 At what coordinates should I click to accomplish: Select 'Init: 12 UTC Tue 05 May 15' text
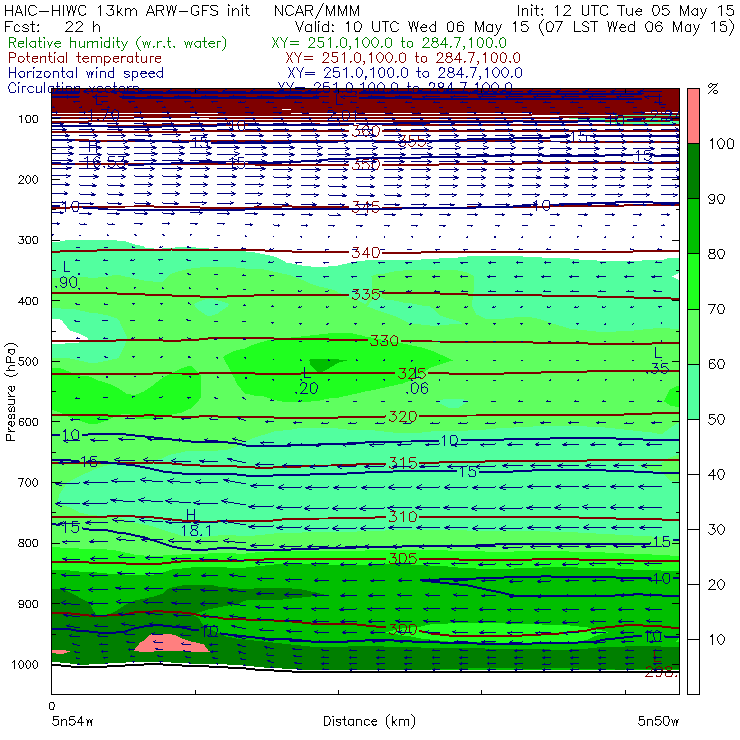coord(625,10)
